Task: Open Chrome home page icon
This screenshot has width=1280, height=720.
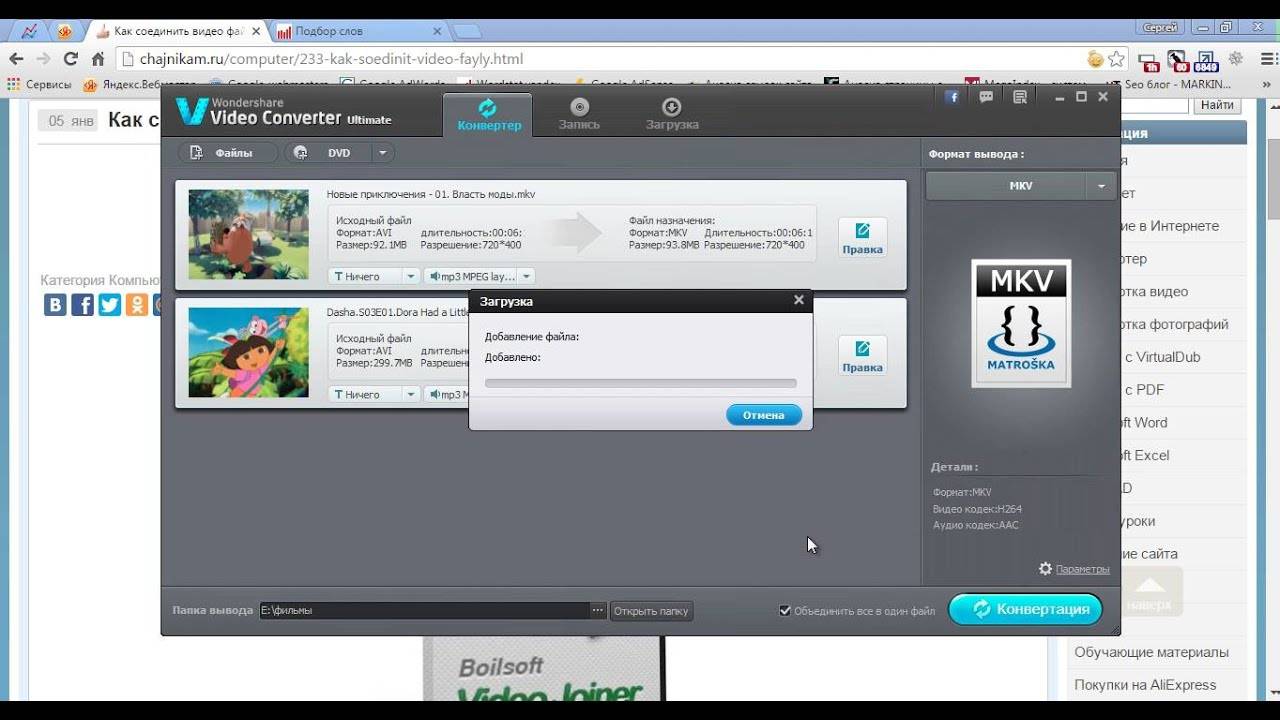Action: coord(98,59)
